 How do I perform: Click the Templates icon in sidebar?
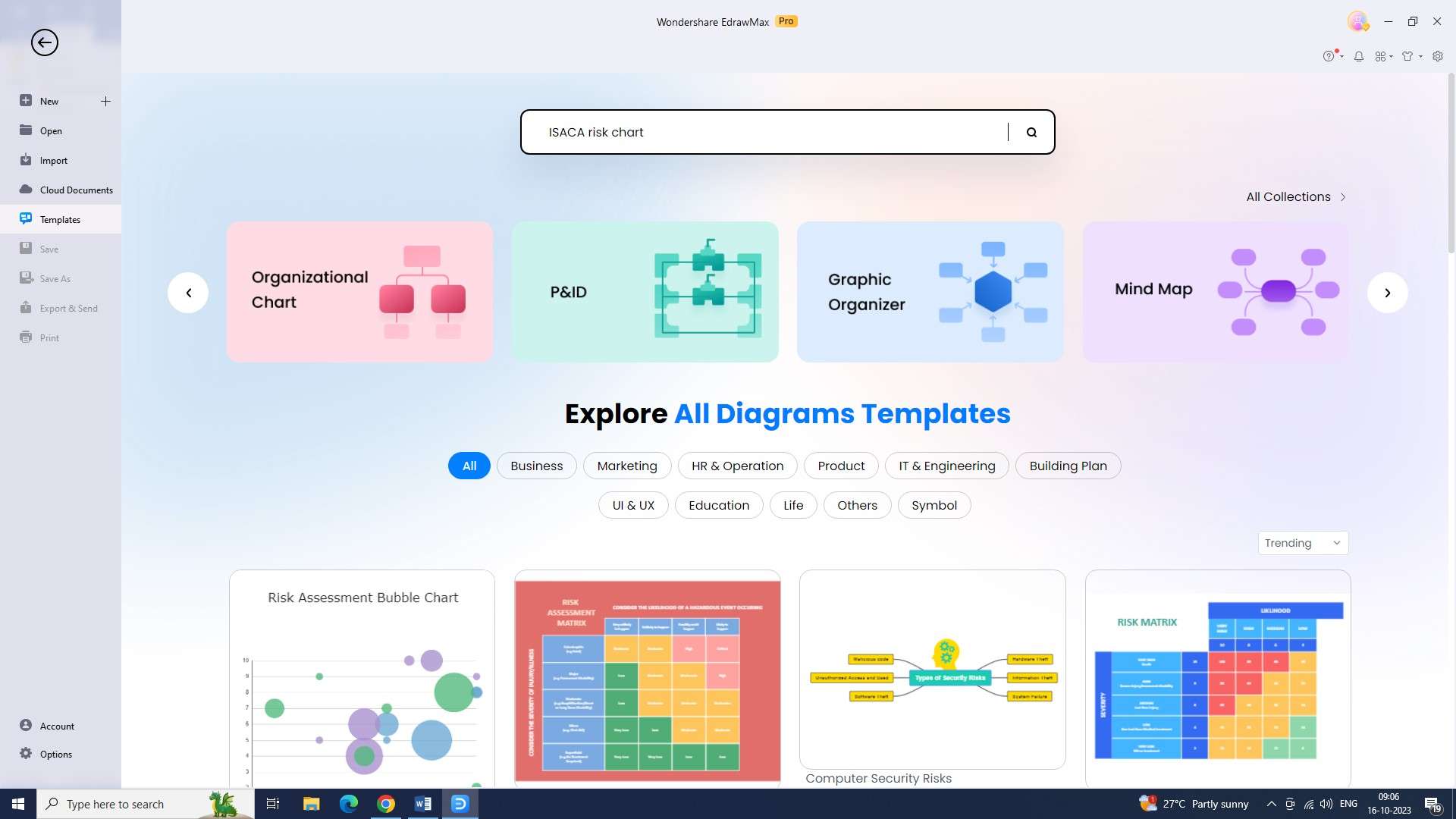[x=24, y=218]
